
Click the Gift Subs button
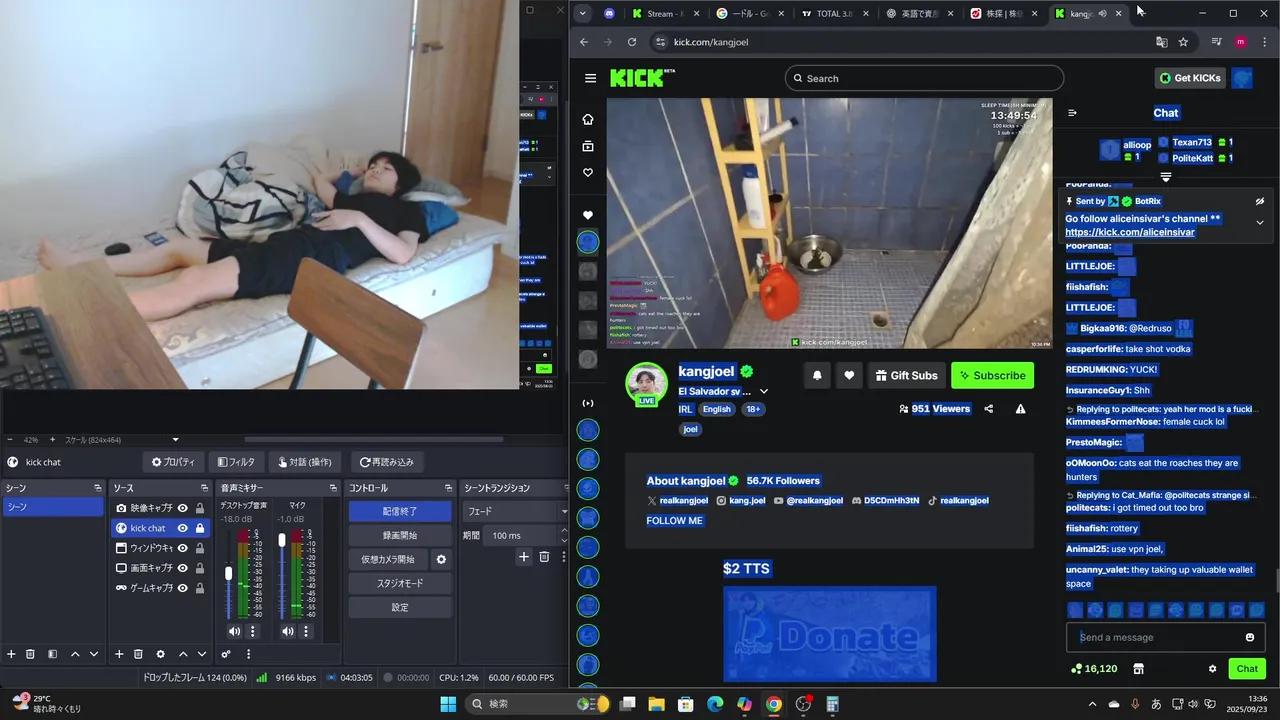point(906,375)
